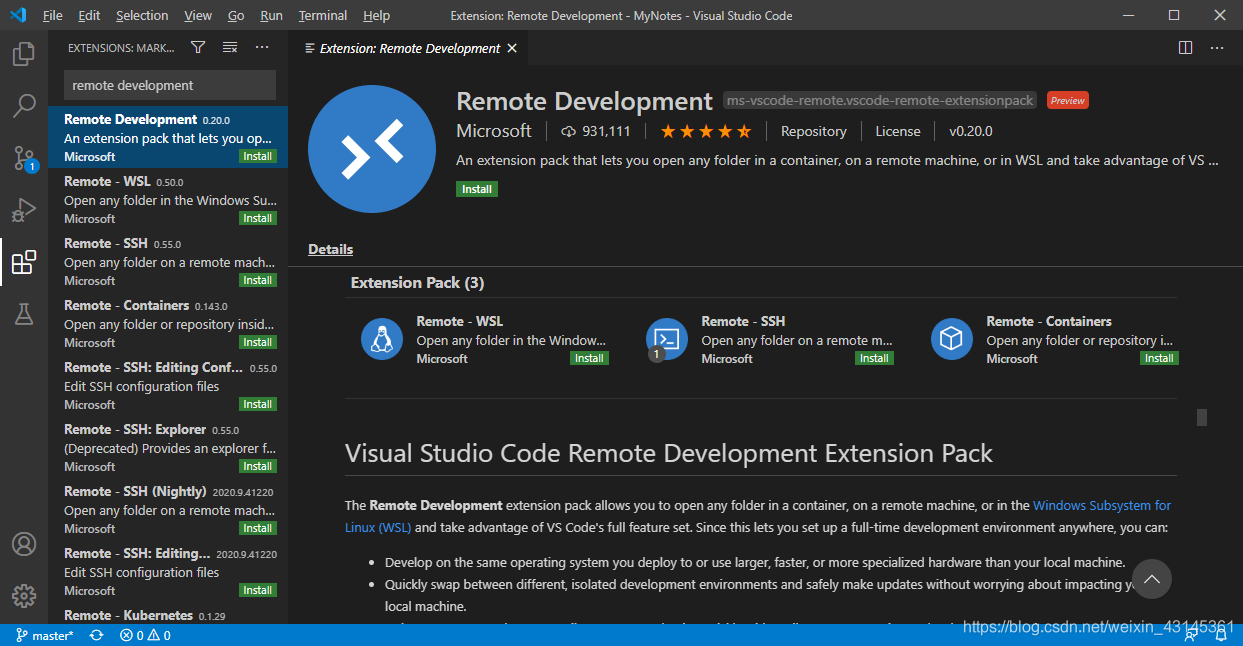Click the Microsoft publisher link

point(494,131)
